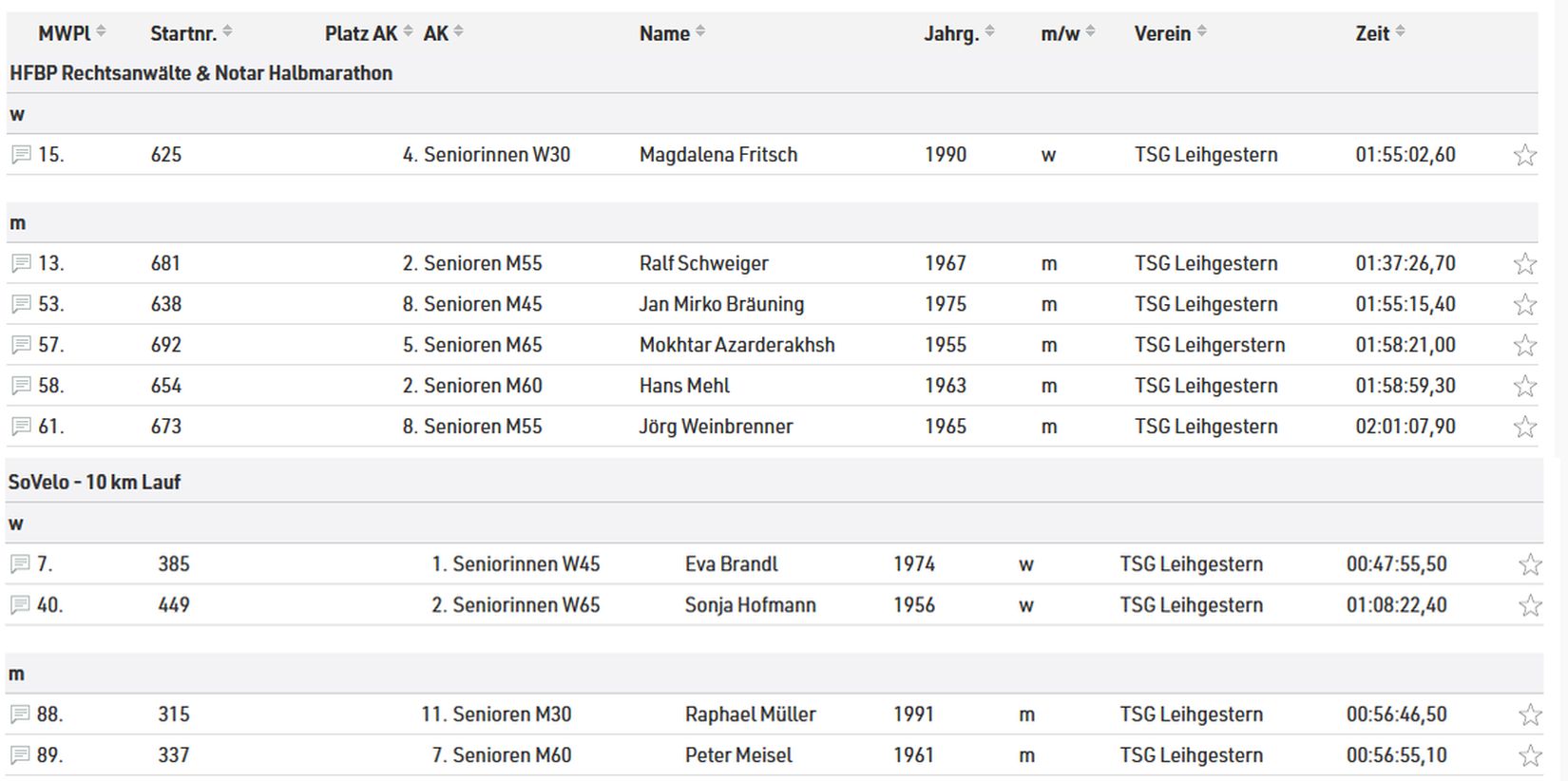This screenshot has height=781, width=1568.
Task: Open comment icon beside Ralf Schweiger
Action: (x=21, y=263)
